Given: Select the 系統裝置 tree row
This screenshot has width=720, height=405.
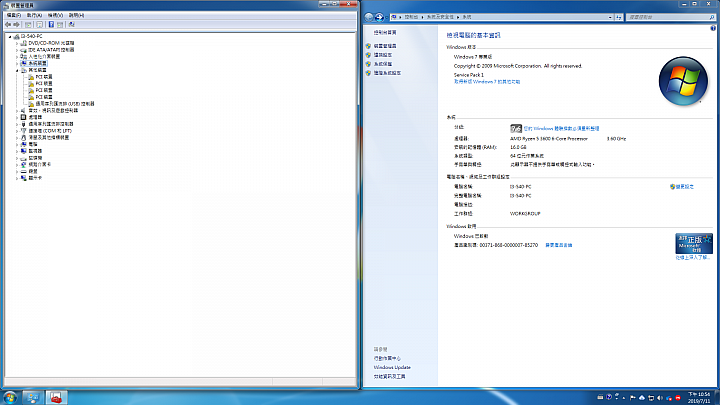Looking at the screenshot, I should pos(34,63).
